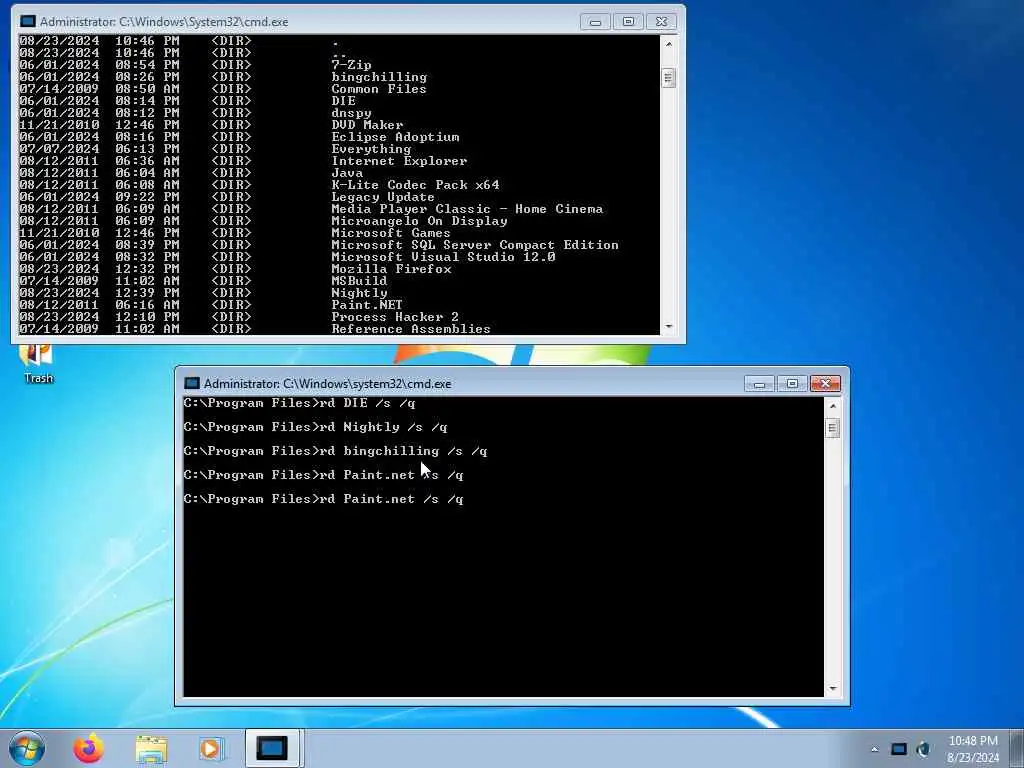Click the 'Common Files' directory entry
This screenshot has width=1024, height=768.
pyautogui.click(x=379, y=89)
